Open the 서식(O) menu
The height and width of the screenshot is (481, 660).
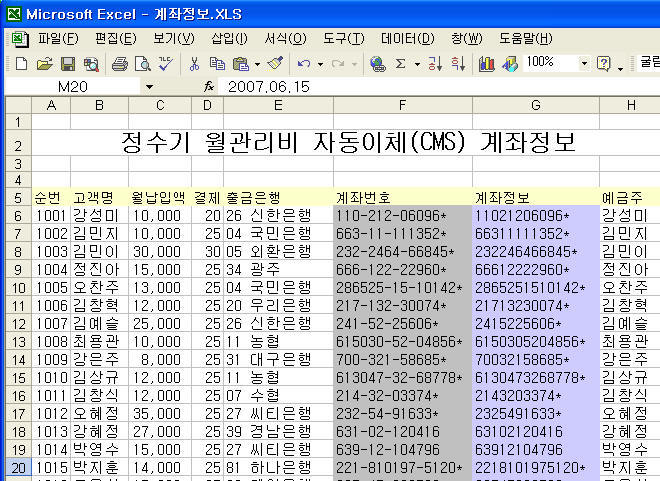[x=285, y=39]
